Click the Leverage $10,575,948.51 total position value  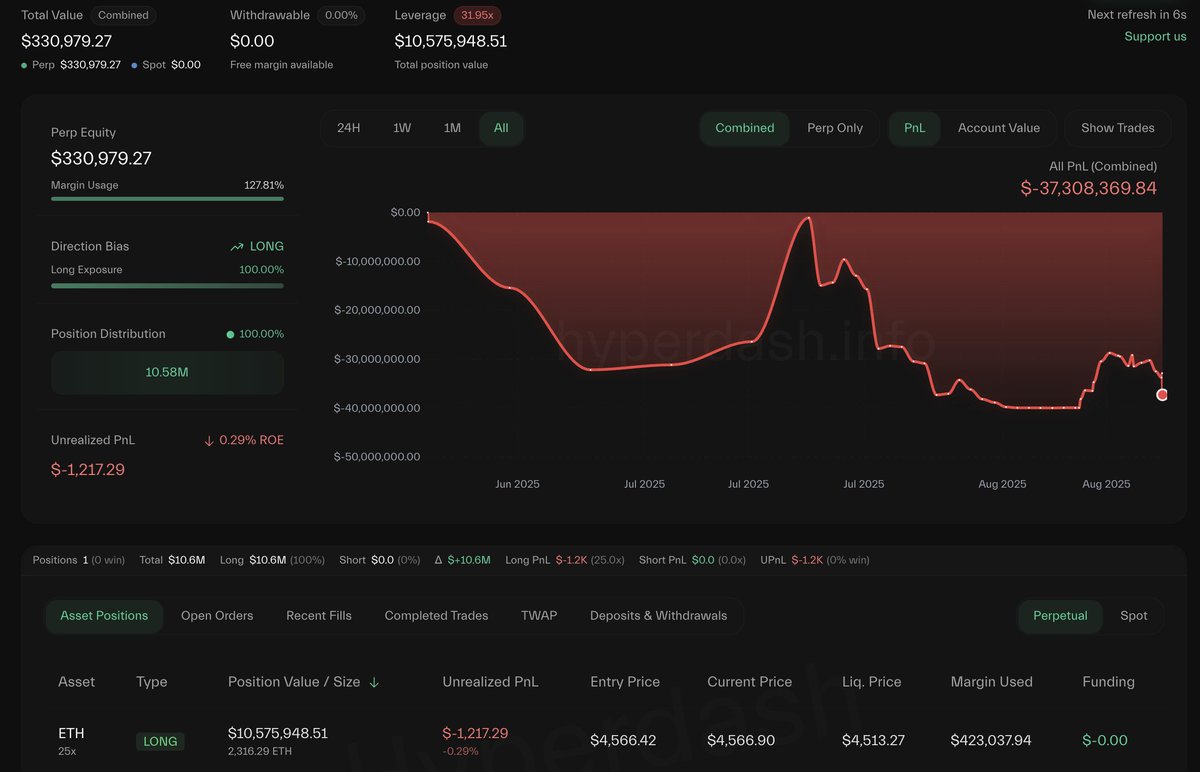coord(451,41)
